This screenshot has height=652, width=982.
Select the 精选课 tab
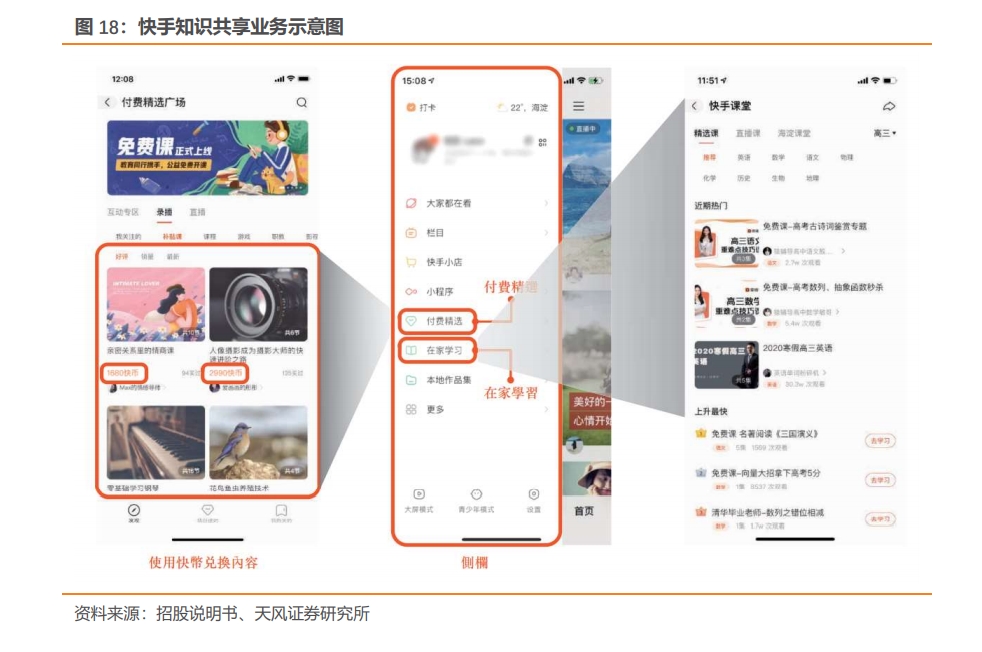click(x=706, y=133)
